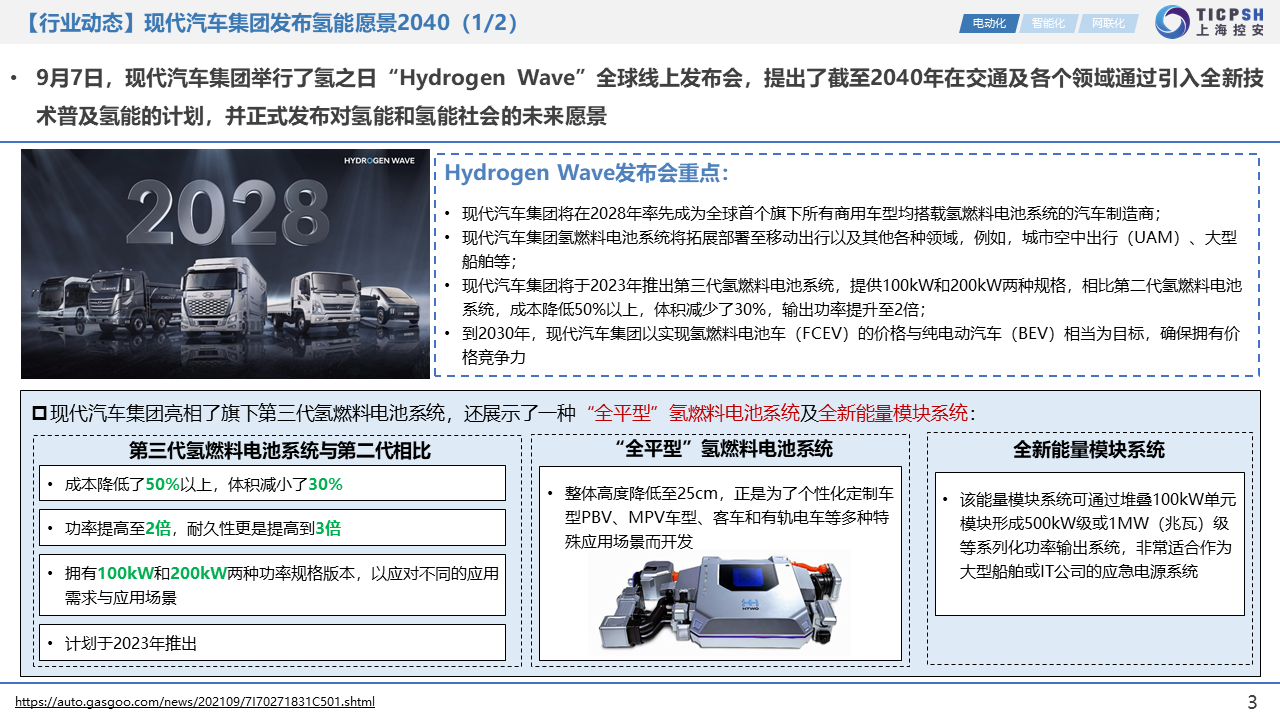Click the 100kW和200kW power versions box
The height and width of the screenshot is (720, 1280).
[272, 584]
